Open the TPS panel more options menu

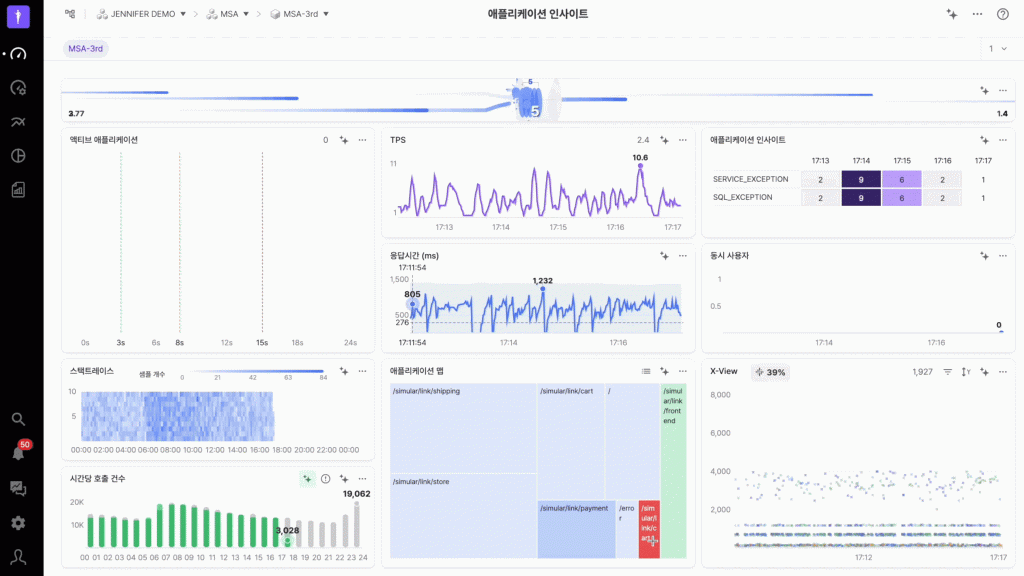(x=683, y=140)
